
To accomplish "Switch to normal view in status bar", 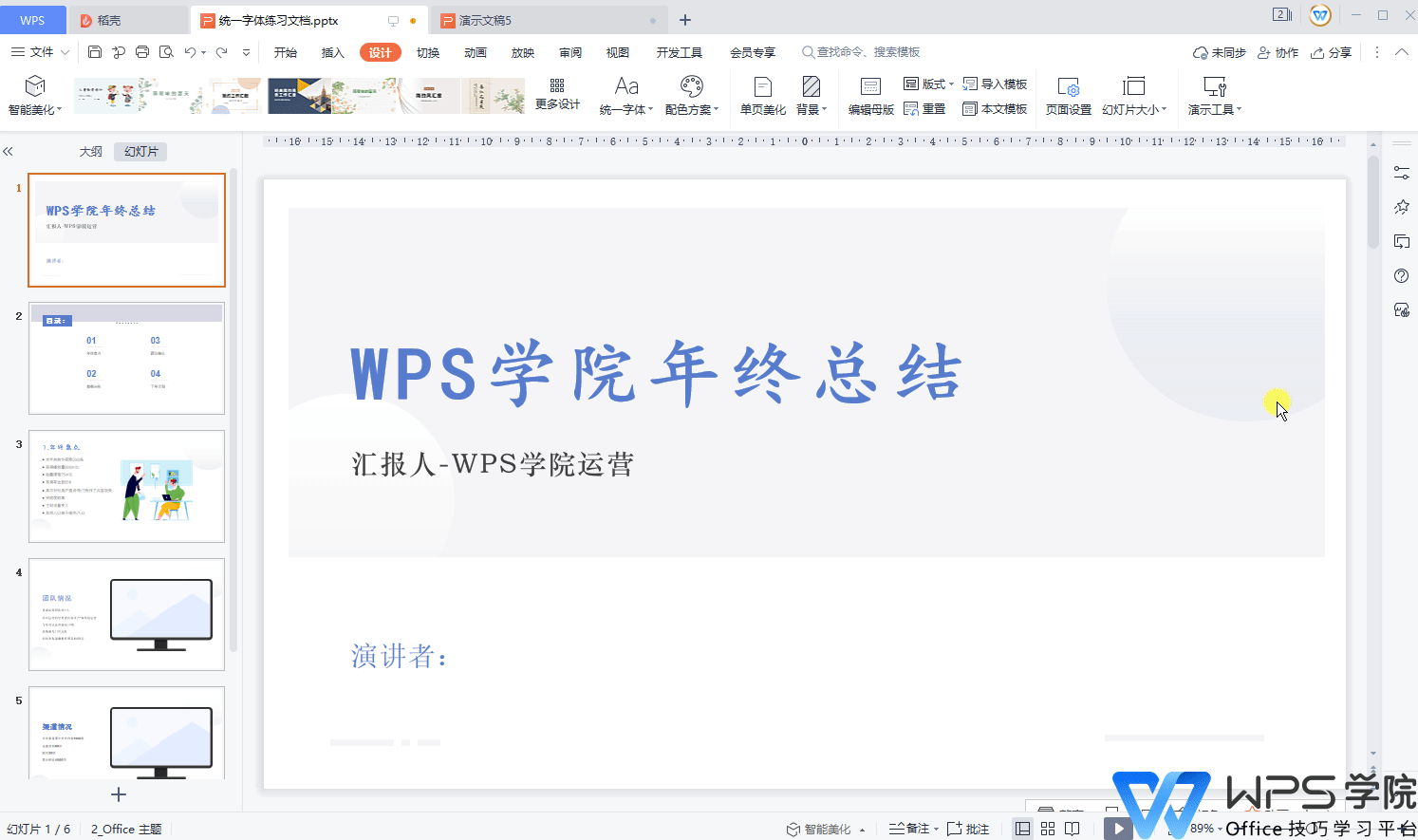I will click(1022, 829).
